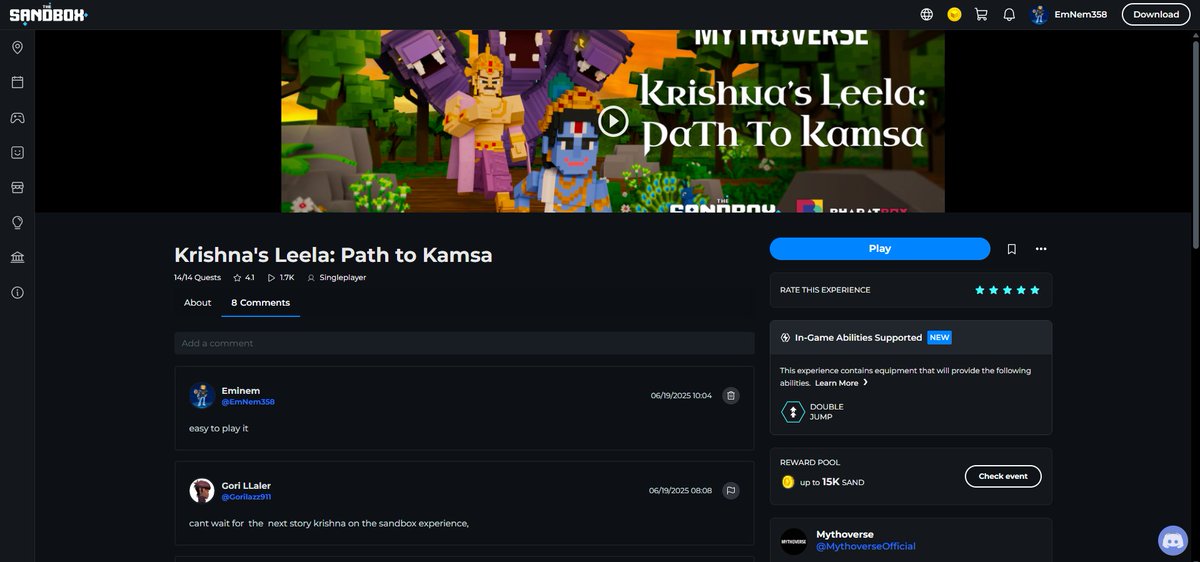This screenshot has width=1200, height=562.
Task: Click the blue Play button
Action: [880, 249]
